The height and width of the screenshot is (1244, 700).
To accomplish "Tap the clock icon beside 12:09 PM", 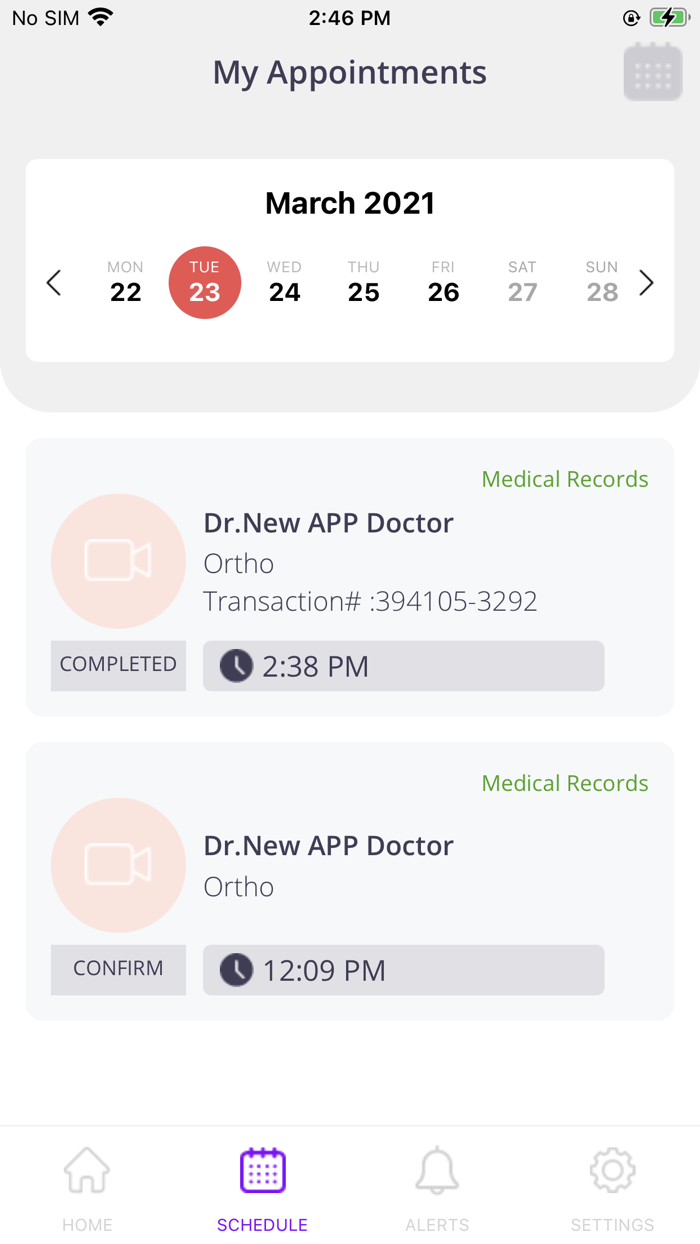I will click(234, 969).
